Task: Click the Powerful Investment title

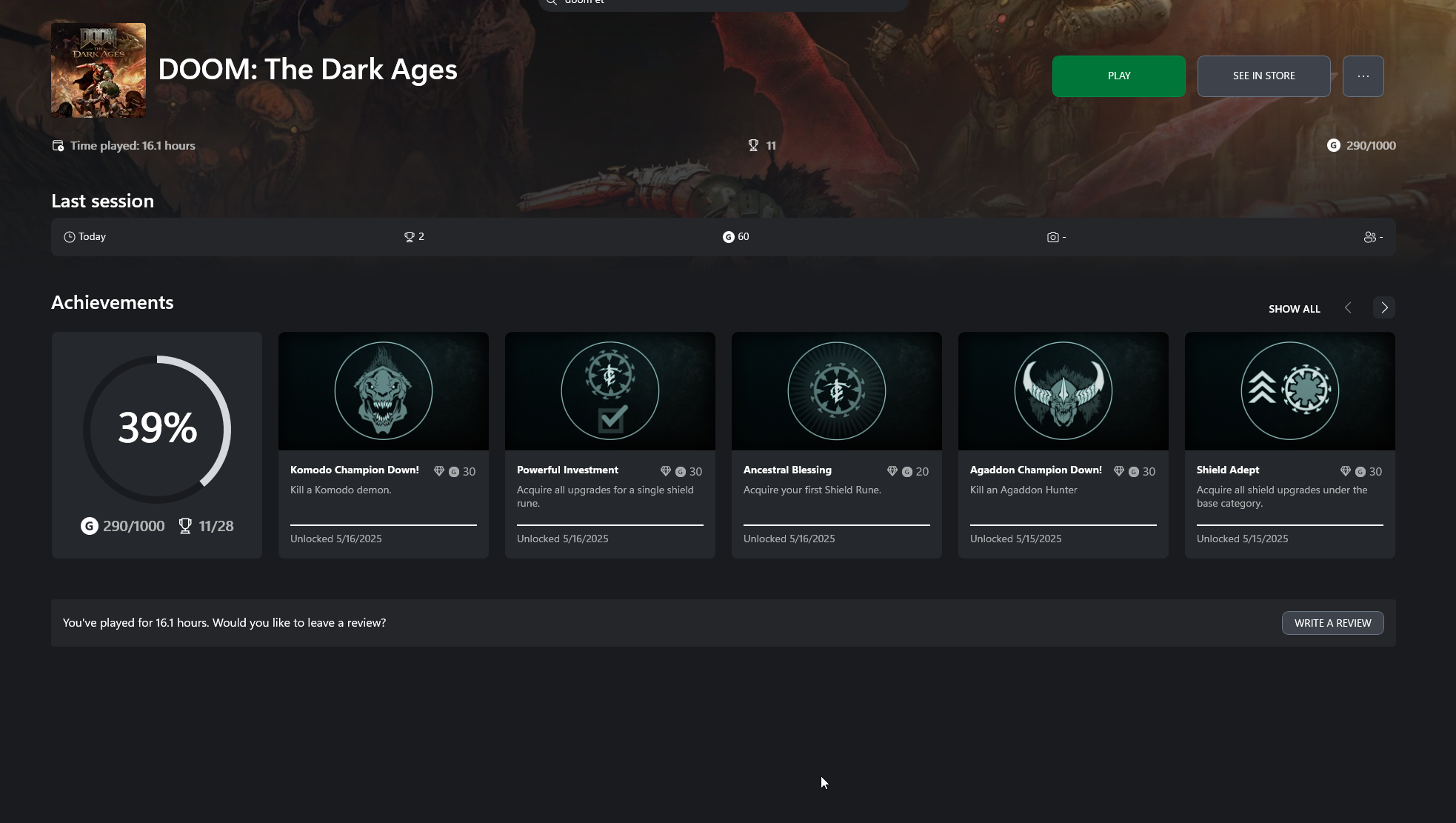Action: coord(567,470)
